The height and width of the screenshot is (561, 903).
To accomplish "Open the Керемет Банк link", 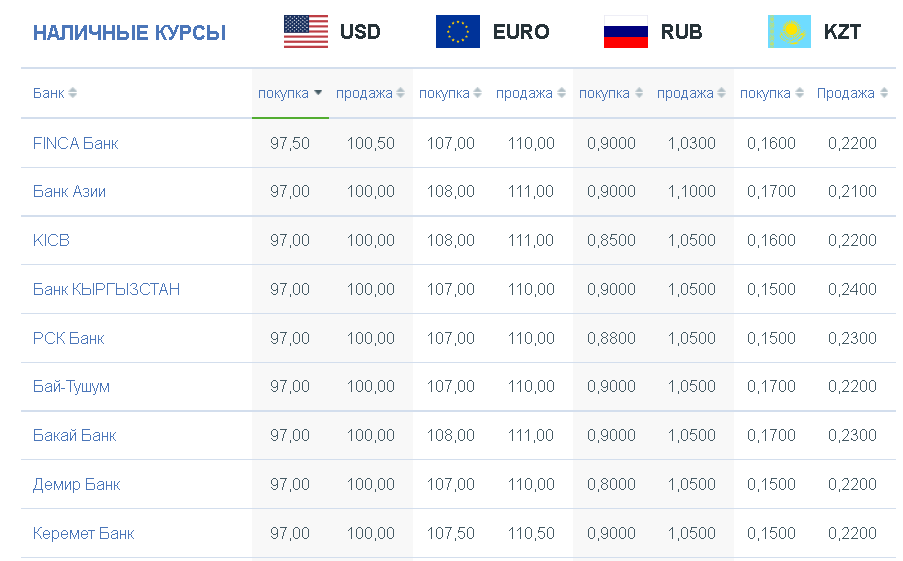I will 84,533.
